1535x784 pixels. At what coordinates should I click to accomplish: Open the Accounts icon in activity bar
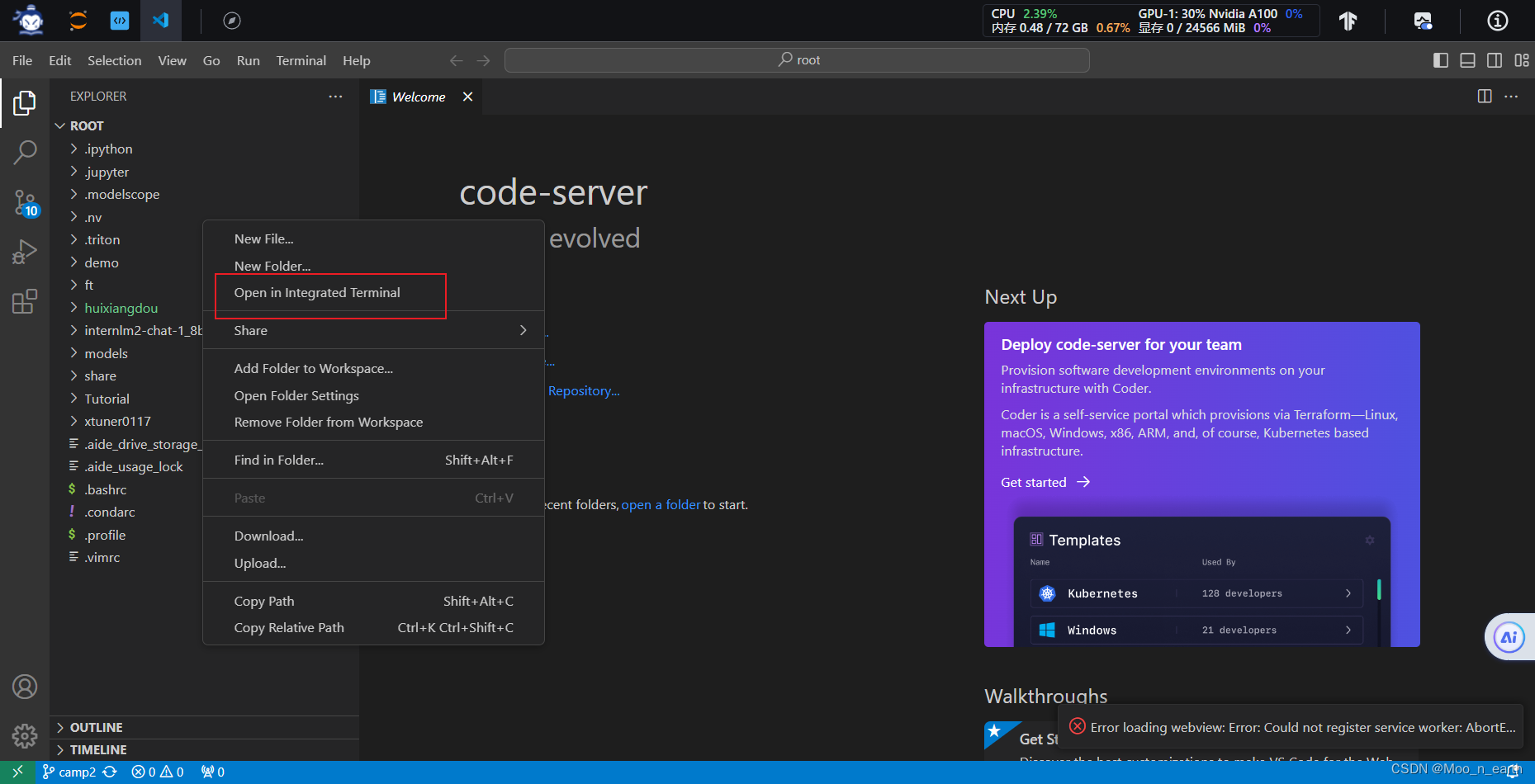click(x=25, y=687)
